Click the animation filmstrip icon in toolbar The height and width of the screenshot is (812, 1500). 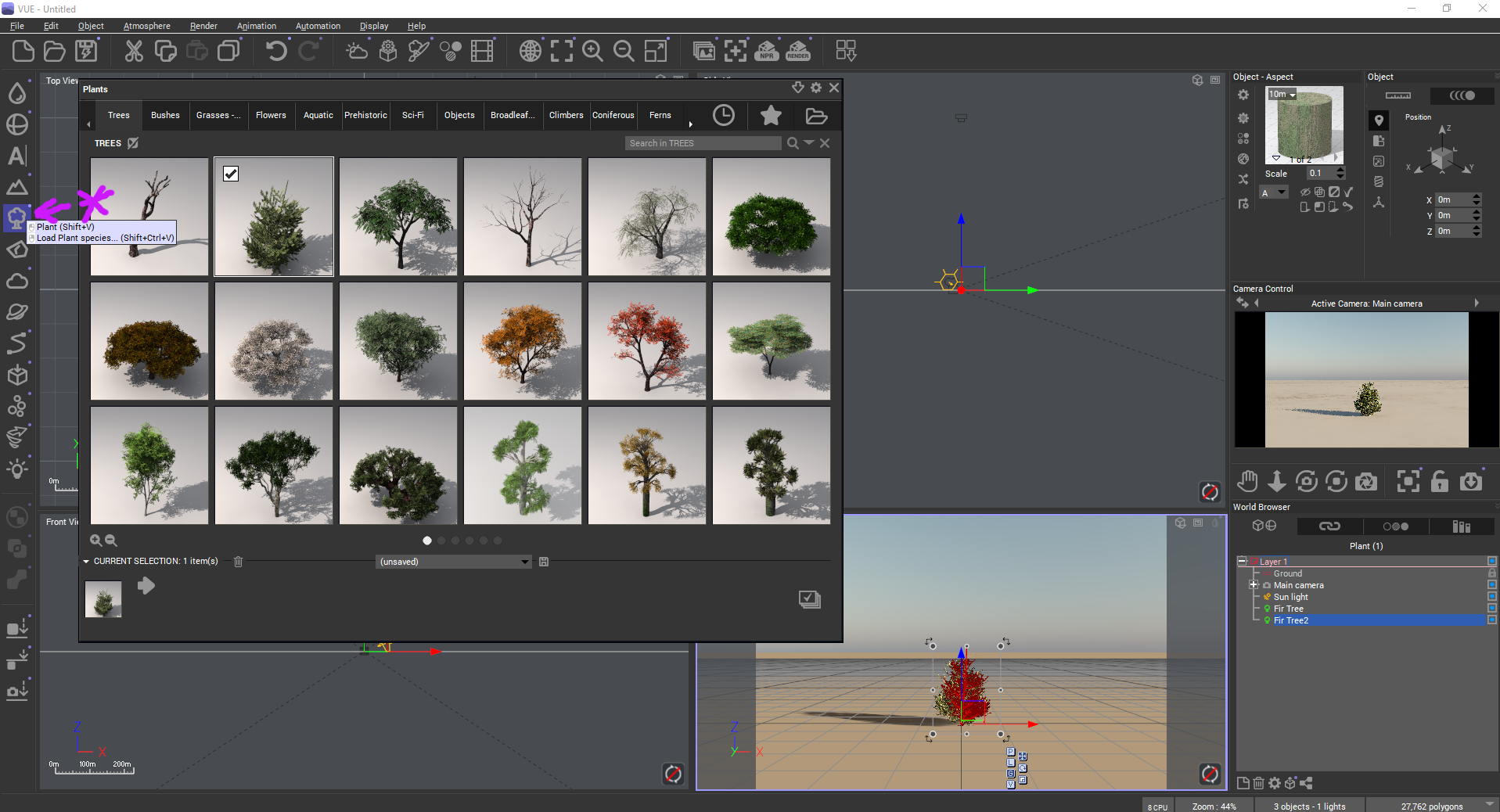[482, 52]
